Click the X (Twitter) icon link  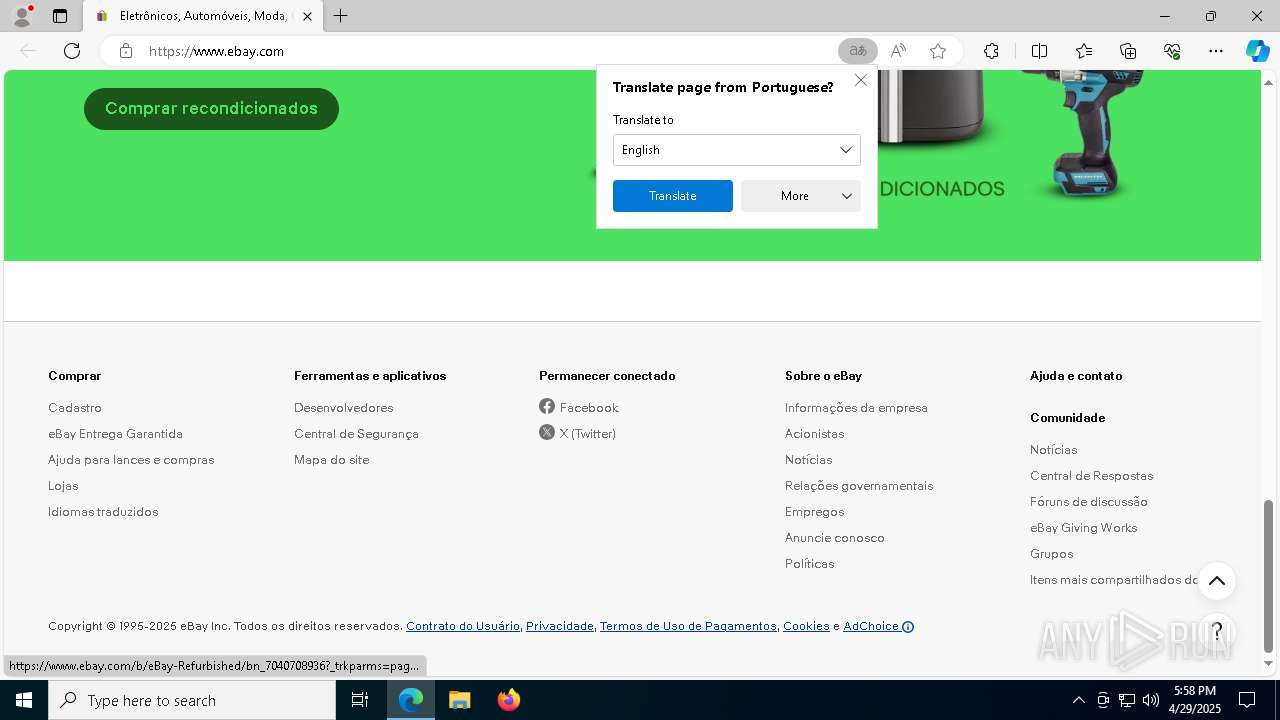[547, 432]
